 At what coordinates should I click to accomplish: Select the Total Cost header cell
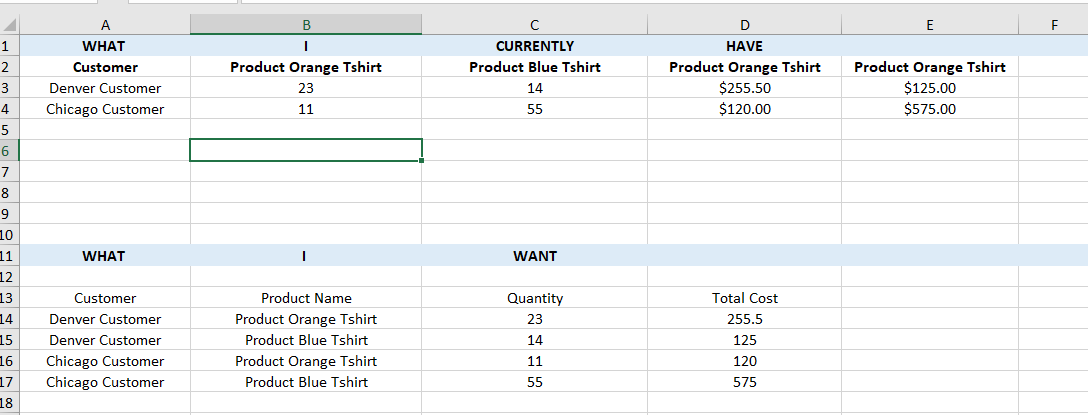tap(744, 298)
